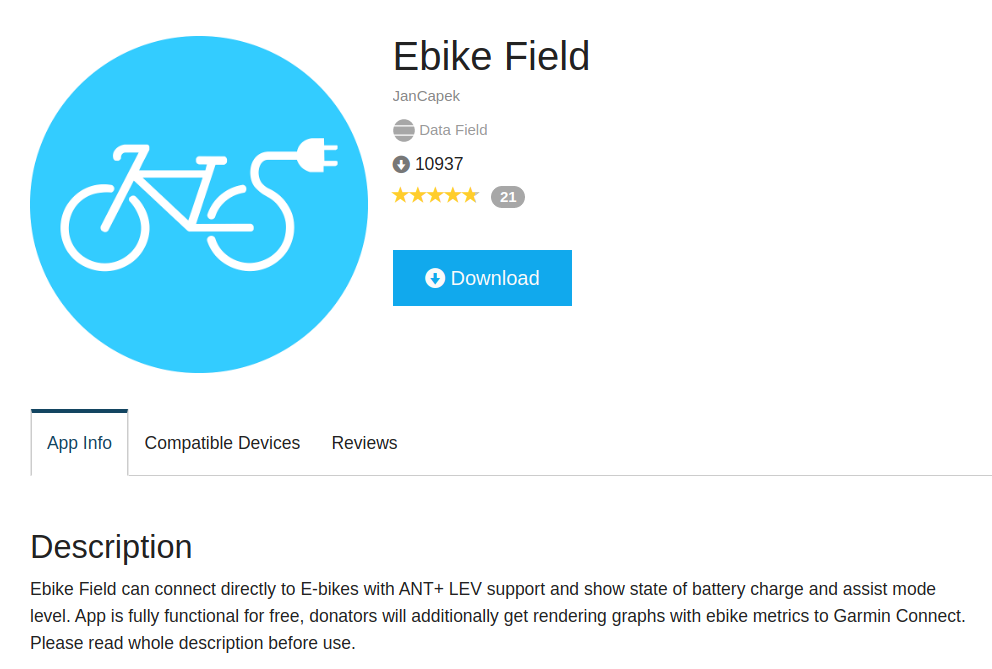Click the third yellow rating star
Screen dimensions: 992x669
point(435,196)
